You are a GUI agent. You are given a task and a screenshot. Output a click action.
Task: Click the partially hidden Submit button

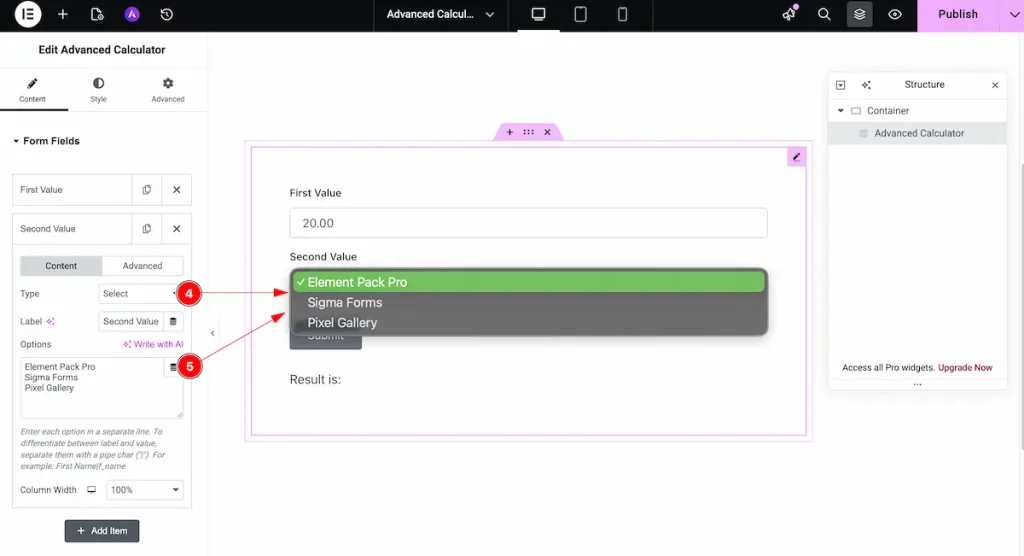pyautogui.click(x=325, y=342)
